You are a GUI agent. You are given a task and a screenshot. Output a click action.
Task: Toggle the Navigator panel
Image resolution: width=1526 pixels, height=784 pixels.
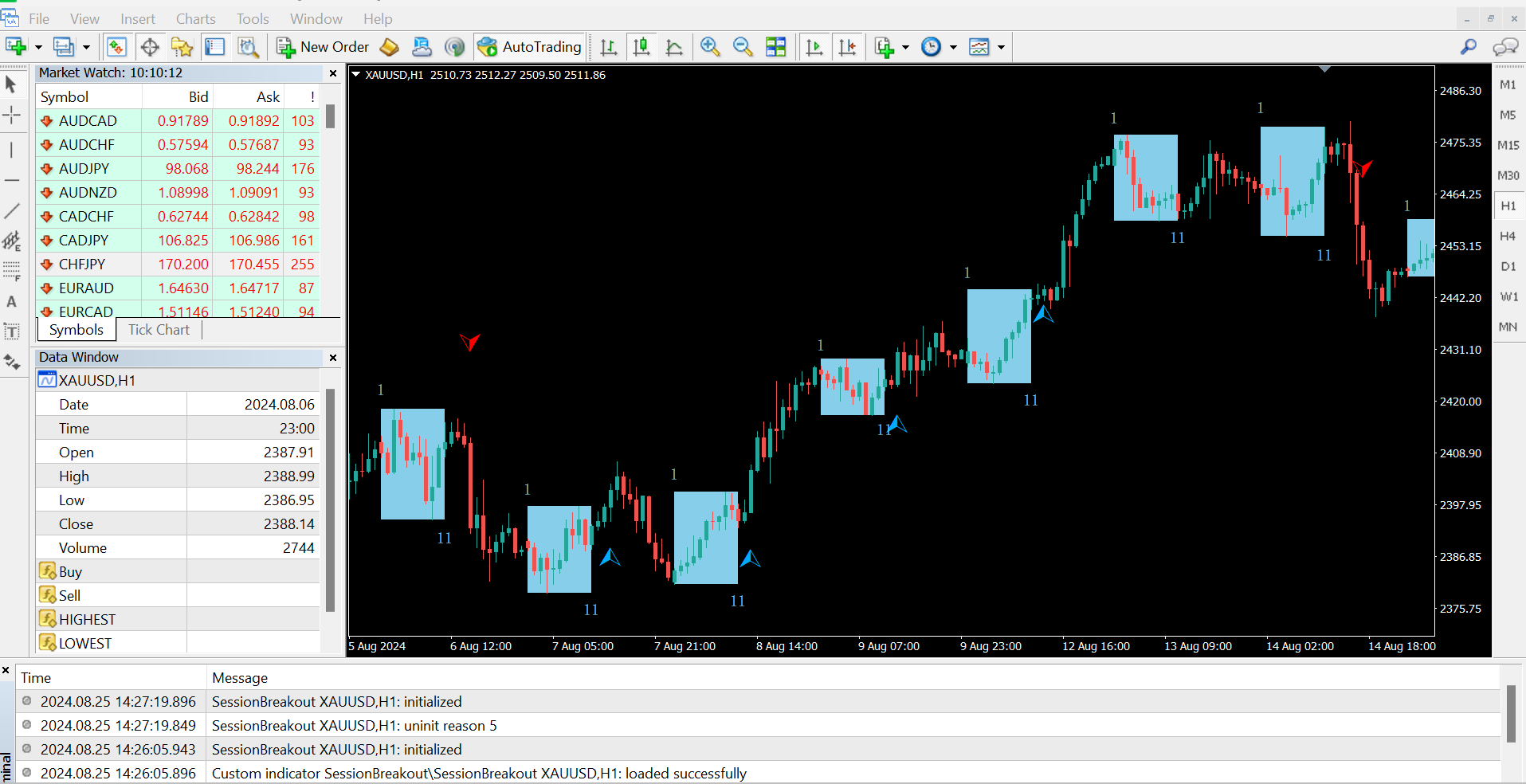pyautogui.click(x=182, y=47)
